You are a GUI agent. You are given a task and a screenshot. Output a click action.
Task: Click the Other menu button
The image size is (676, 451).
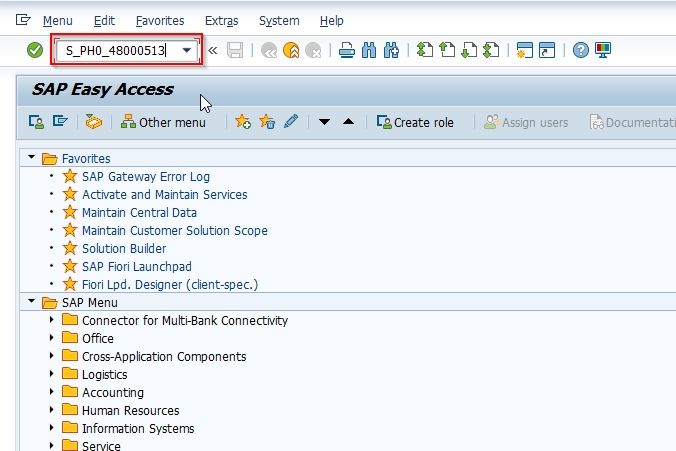click(163, 122)
